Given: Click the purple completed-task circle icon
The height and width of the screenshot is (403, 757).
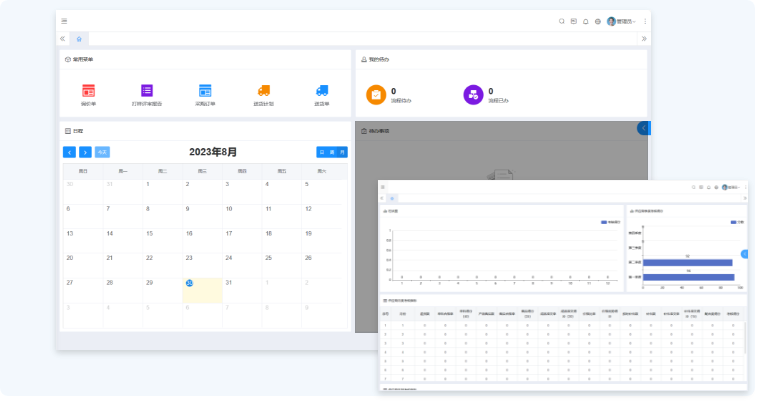Looking at the screenshot, I should click(473, 94).
